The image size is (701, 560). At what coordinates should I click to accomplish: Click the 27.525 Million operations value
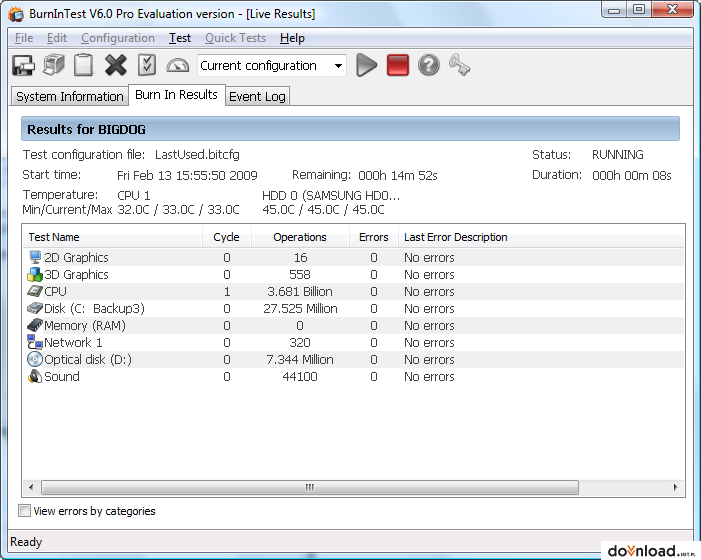(x=300, y=308)
